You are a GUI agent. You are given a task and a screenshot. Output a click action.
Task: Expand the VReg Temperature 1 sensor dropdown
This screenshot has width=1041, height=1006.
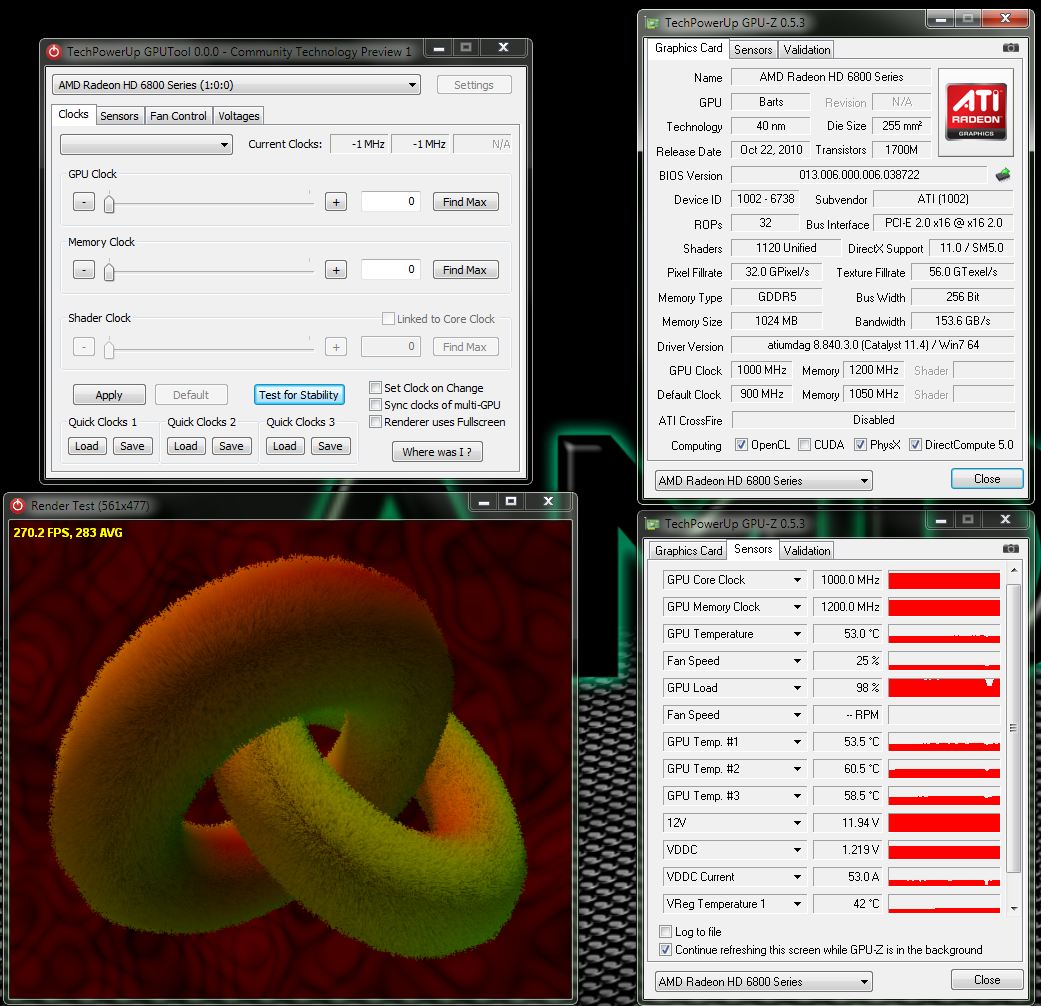[x=797, y=904]
